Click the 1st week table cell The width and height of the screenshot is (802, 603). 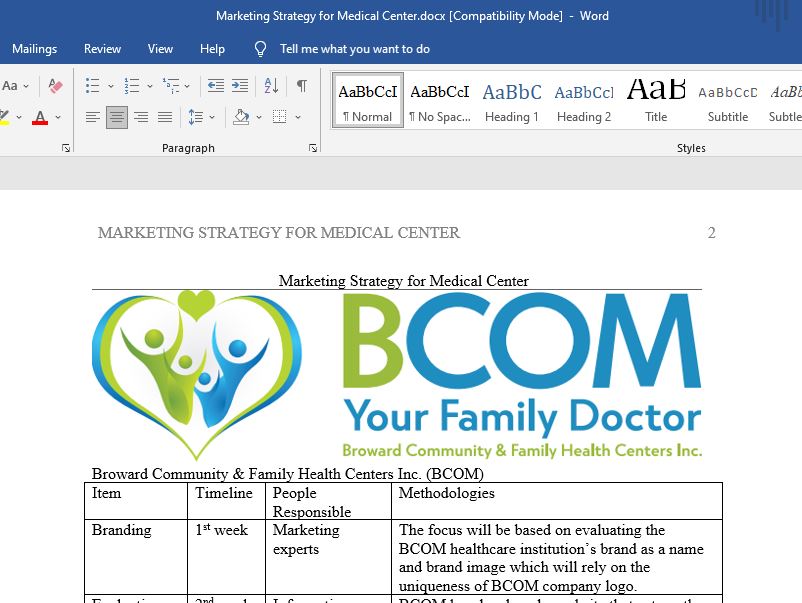227,557
